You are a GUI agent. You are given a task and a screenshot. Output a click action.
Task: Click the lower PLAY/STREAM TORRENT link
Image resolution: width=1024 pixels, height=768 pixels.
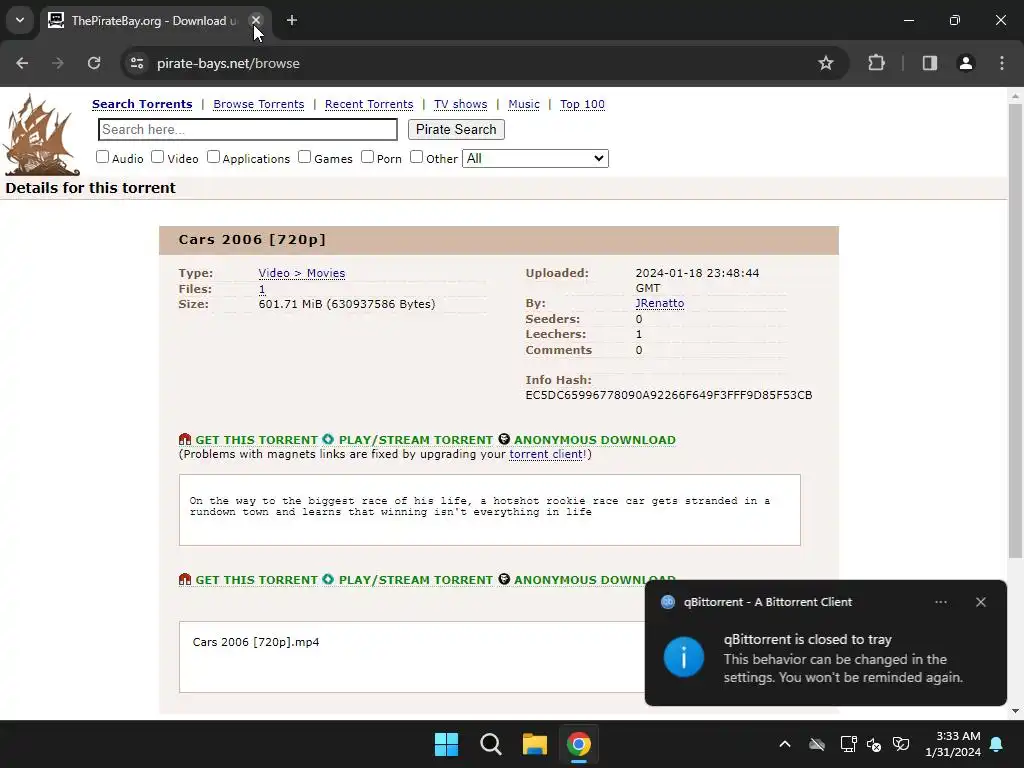415,579
